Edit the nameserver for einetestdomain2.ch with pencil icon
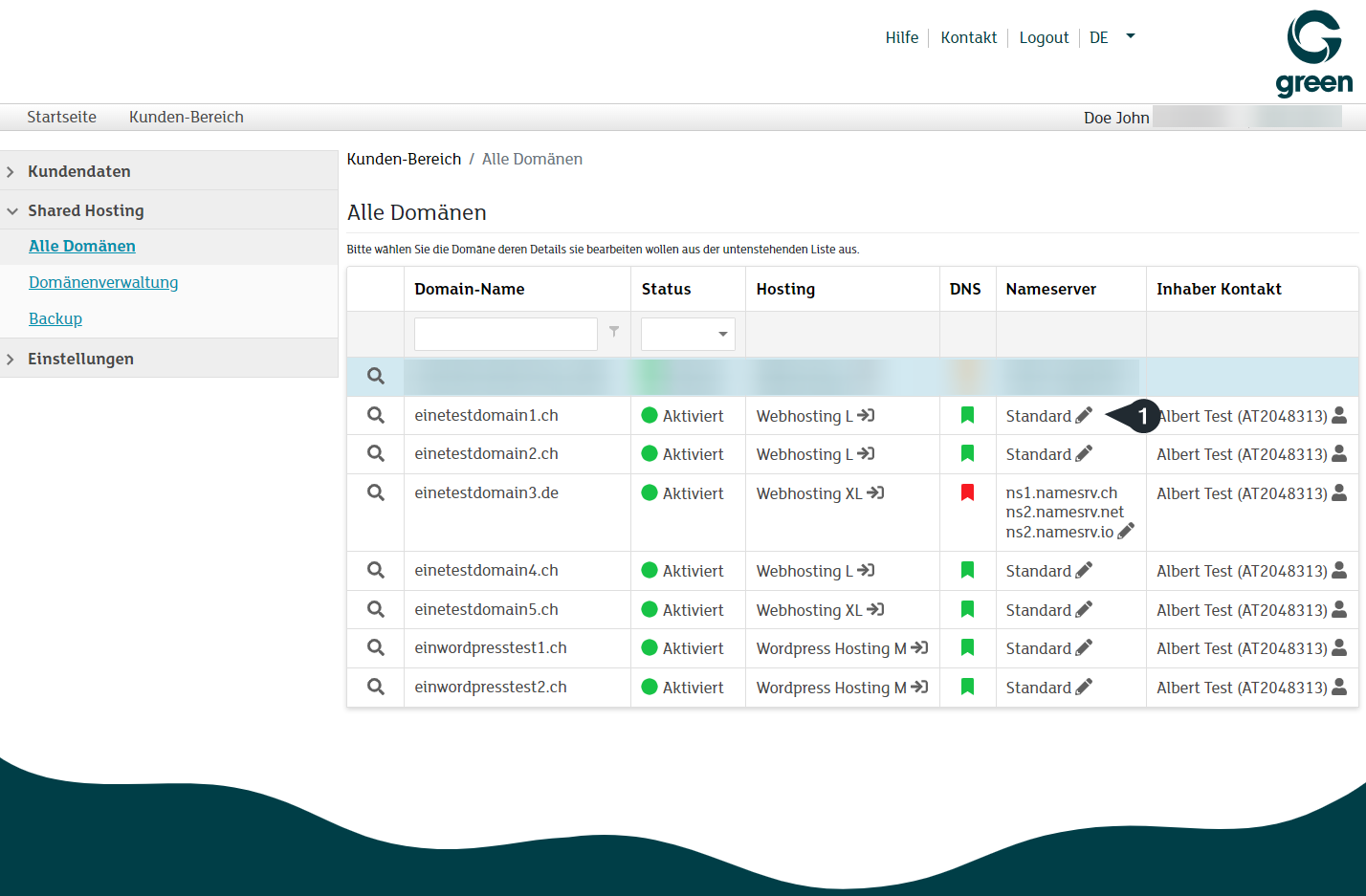 [x=1083, y=453]
